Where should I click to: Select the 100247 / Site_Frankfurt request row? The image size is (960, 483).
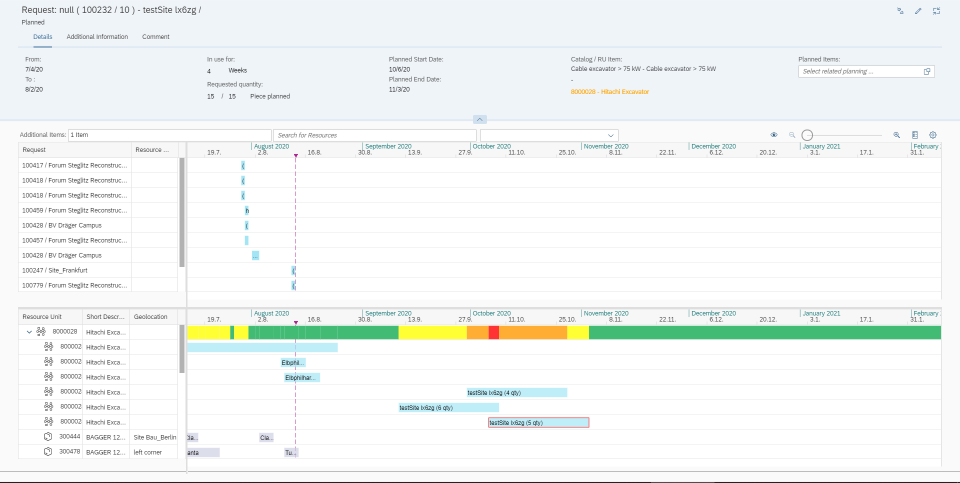click(75, 270)
